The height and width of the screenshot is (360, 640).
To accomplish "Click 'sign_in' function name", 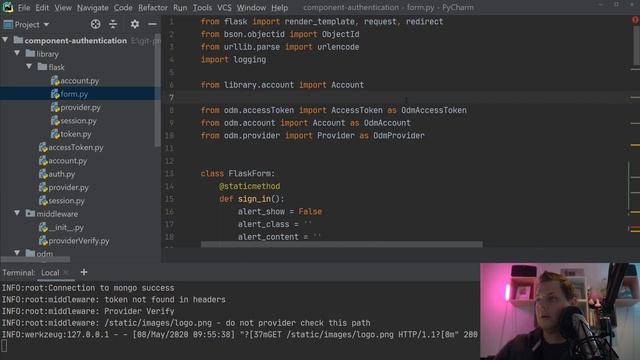I will [254, 199].
